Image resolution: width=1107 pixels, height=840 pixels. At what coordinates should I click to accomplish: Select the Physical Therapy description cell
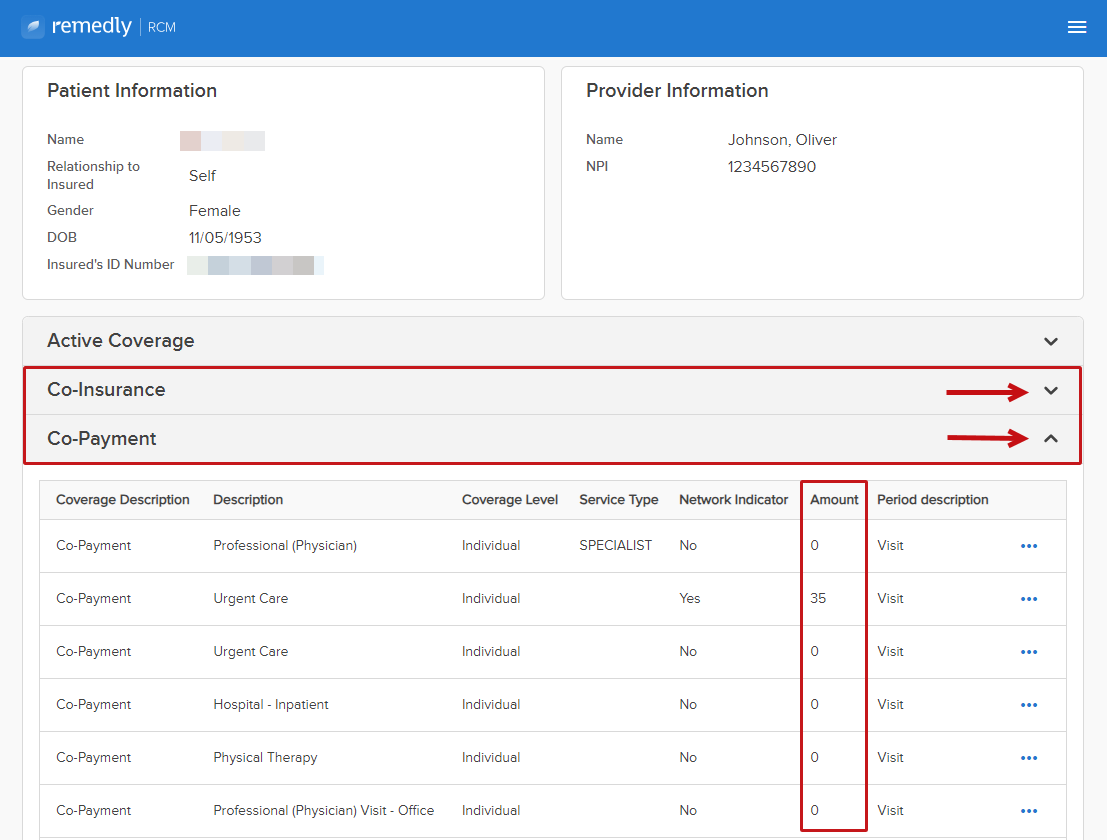pos(265,757)
